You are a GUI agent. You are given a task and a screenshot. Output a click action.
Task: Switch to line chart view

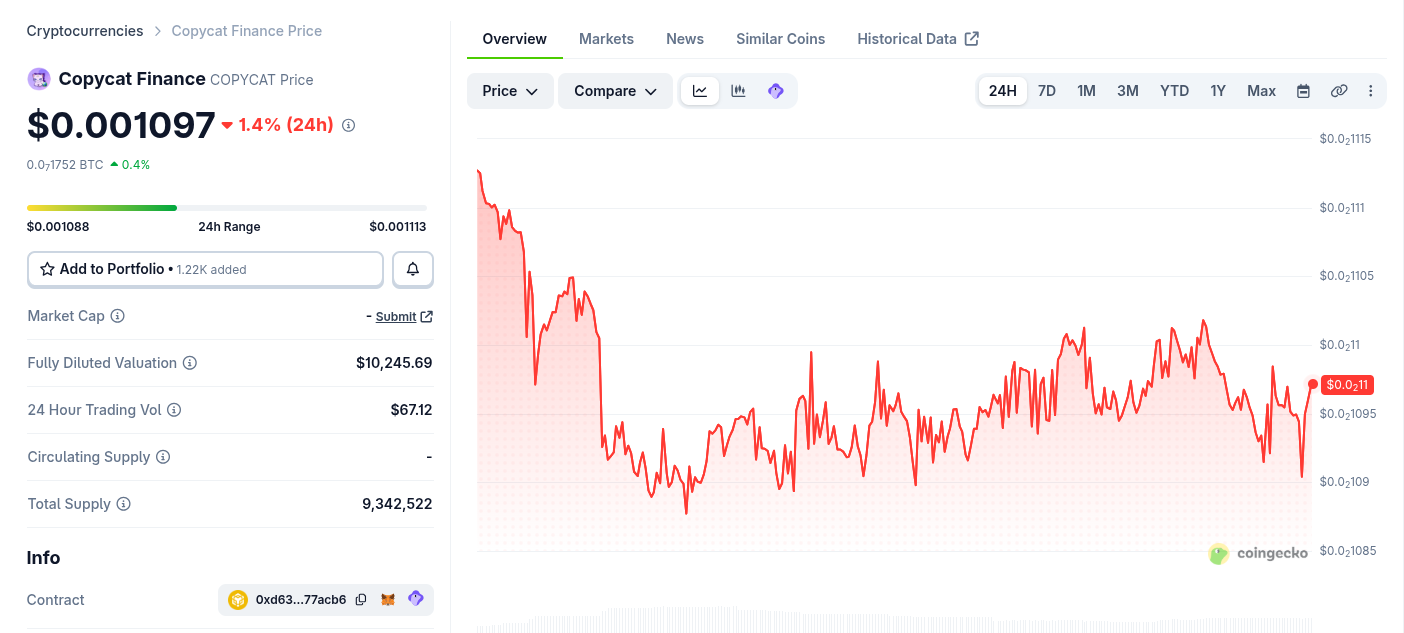[700, 91]
